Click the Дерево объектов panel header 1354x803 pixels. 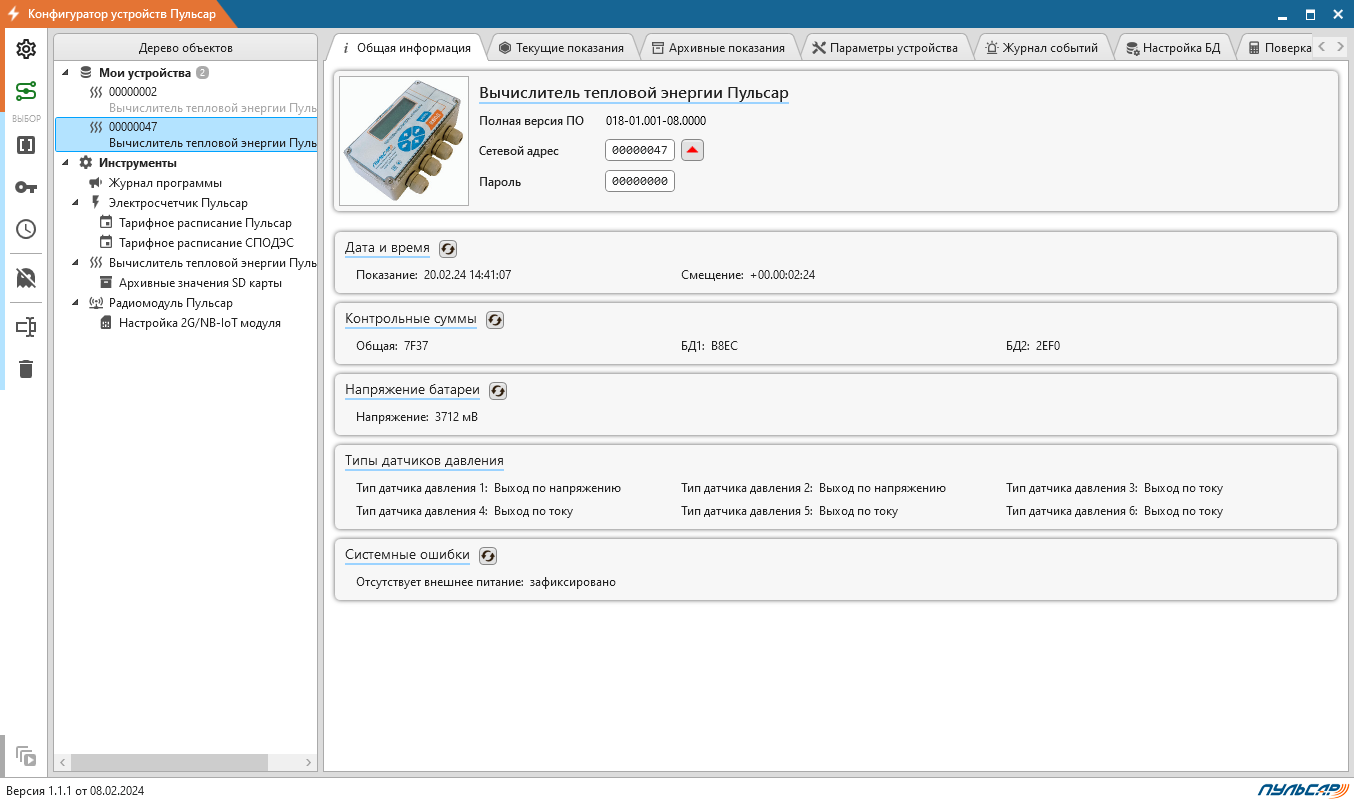click(186, 48)
